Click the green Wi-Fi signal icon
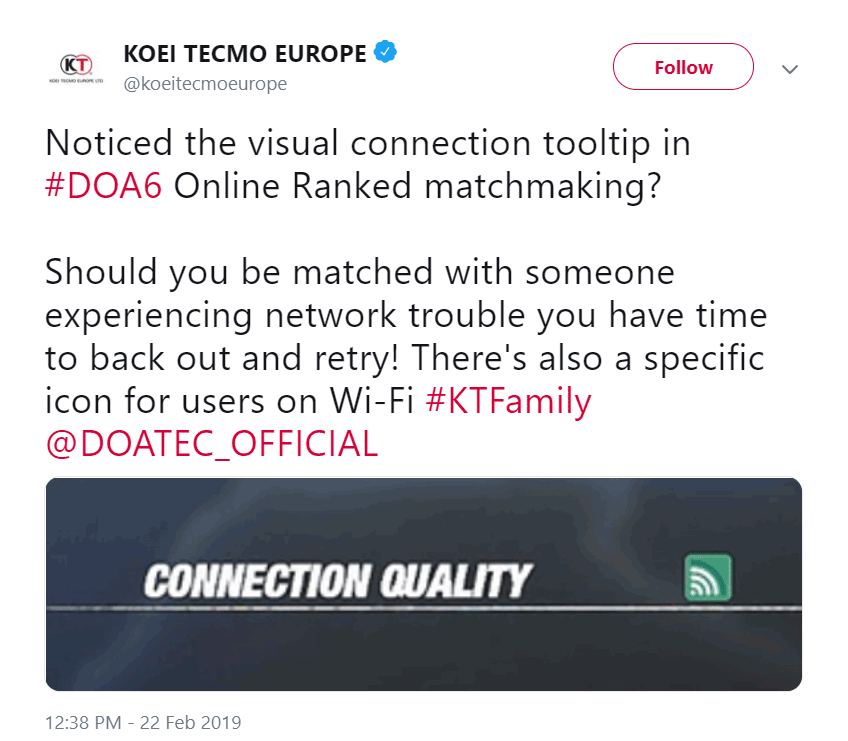The image size is (848, 741). 708,577
